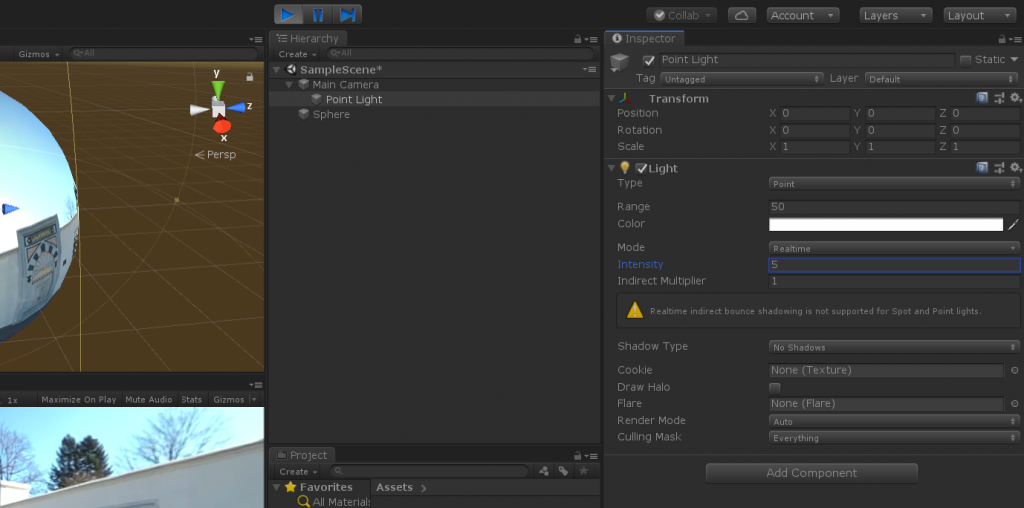1024x508 pixels.
Task: Toggle the Hierarchy panel lock icon
Action: [577, 39]
